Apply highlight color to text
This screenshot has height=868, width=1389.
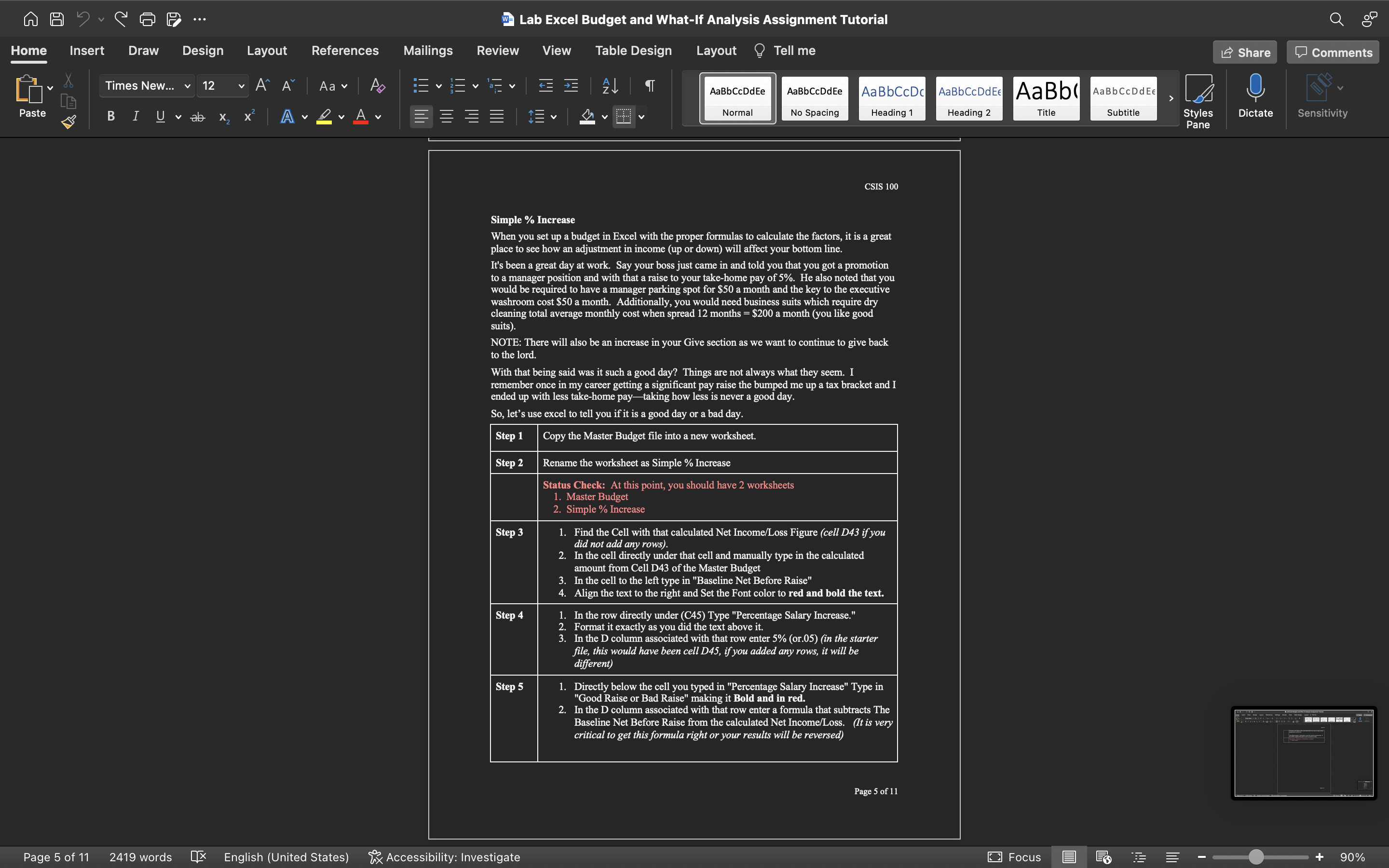pos(324,117)
